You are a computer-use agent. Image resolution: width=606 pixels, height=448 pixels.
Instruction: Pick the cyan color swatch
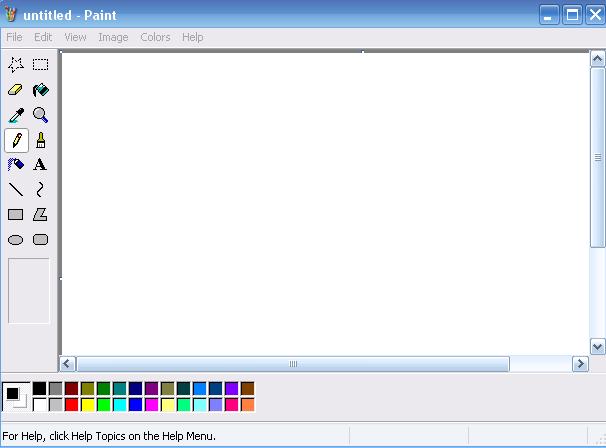point(120,405)
